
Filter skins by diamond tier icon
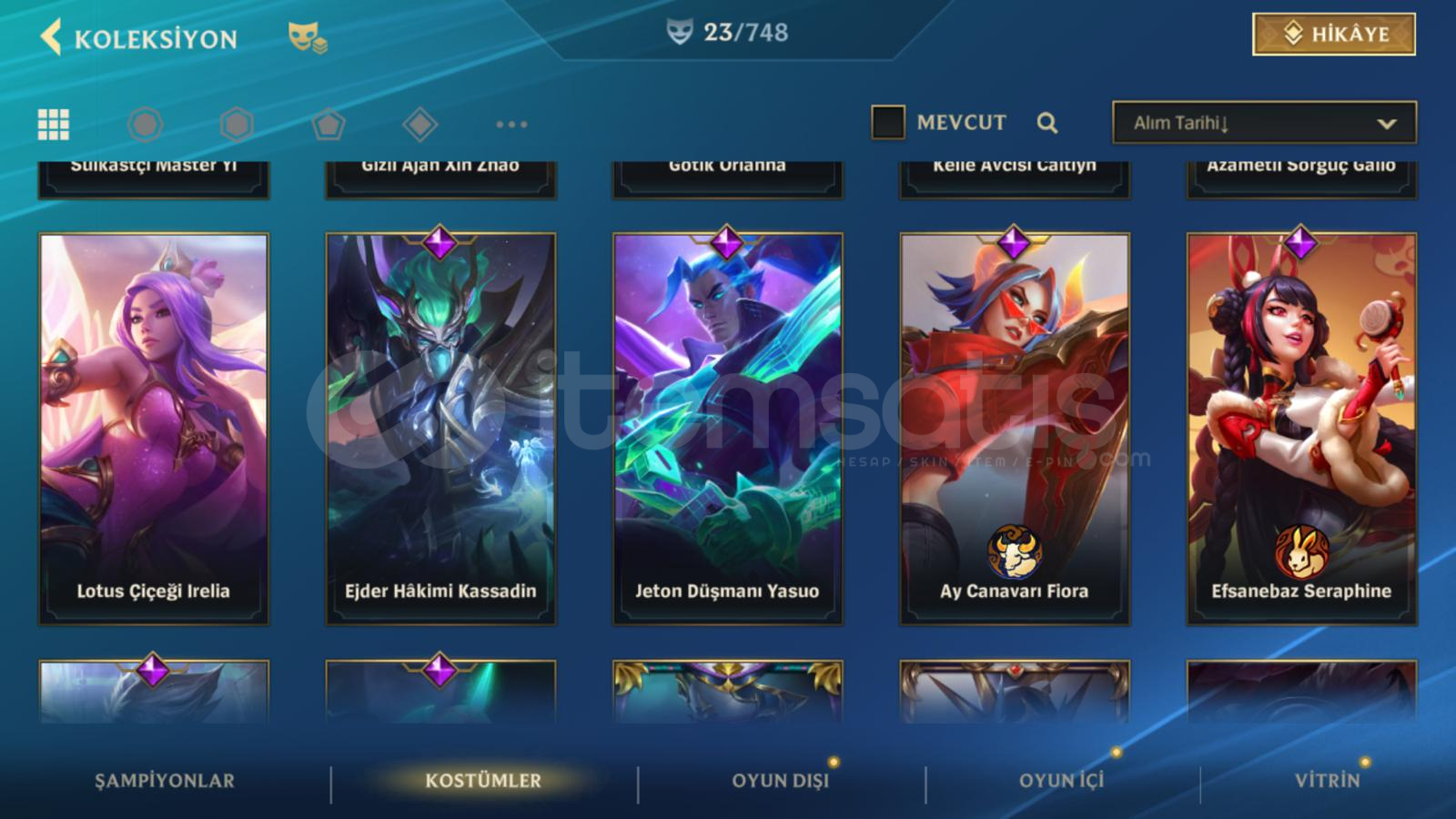coord(420,124)
